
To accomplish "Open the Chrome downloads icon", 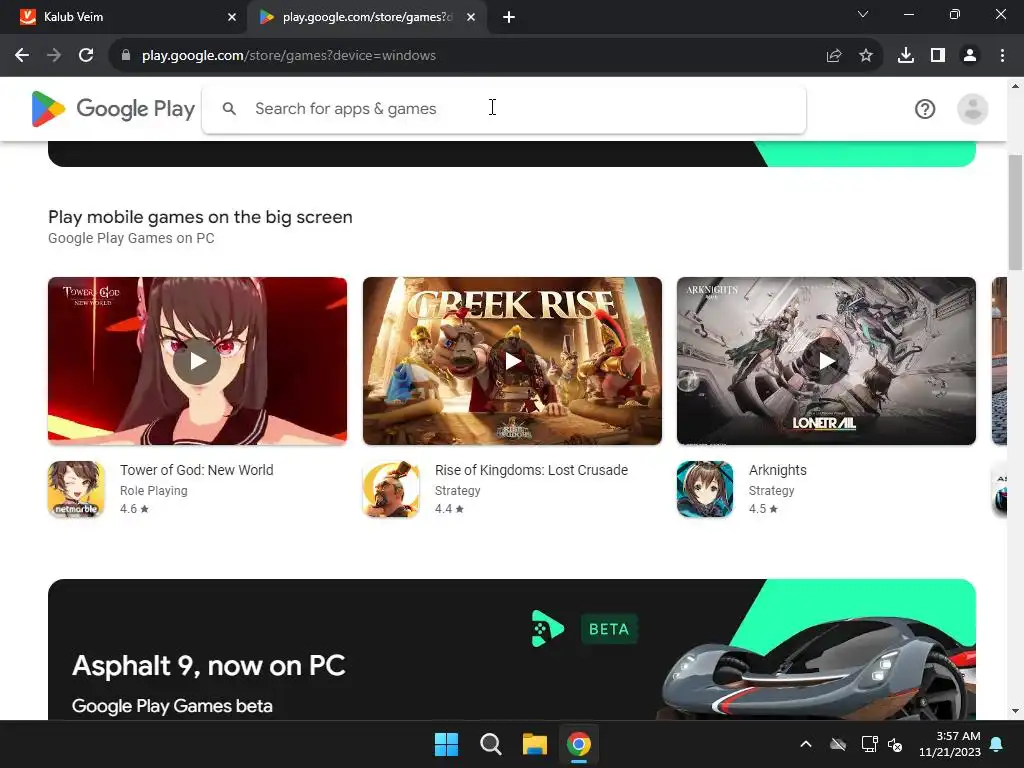I will 906,56.
